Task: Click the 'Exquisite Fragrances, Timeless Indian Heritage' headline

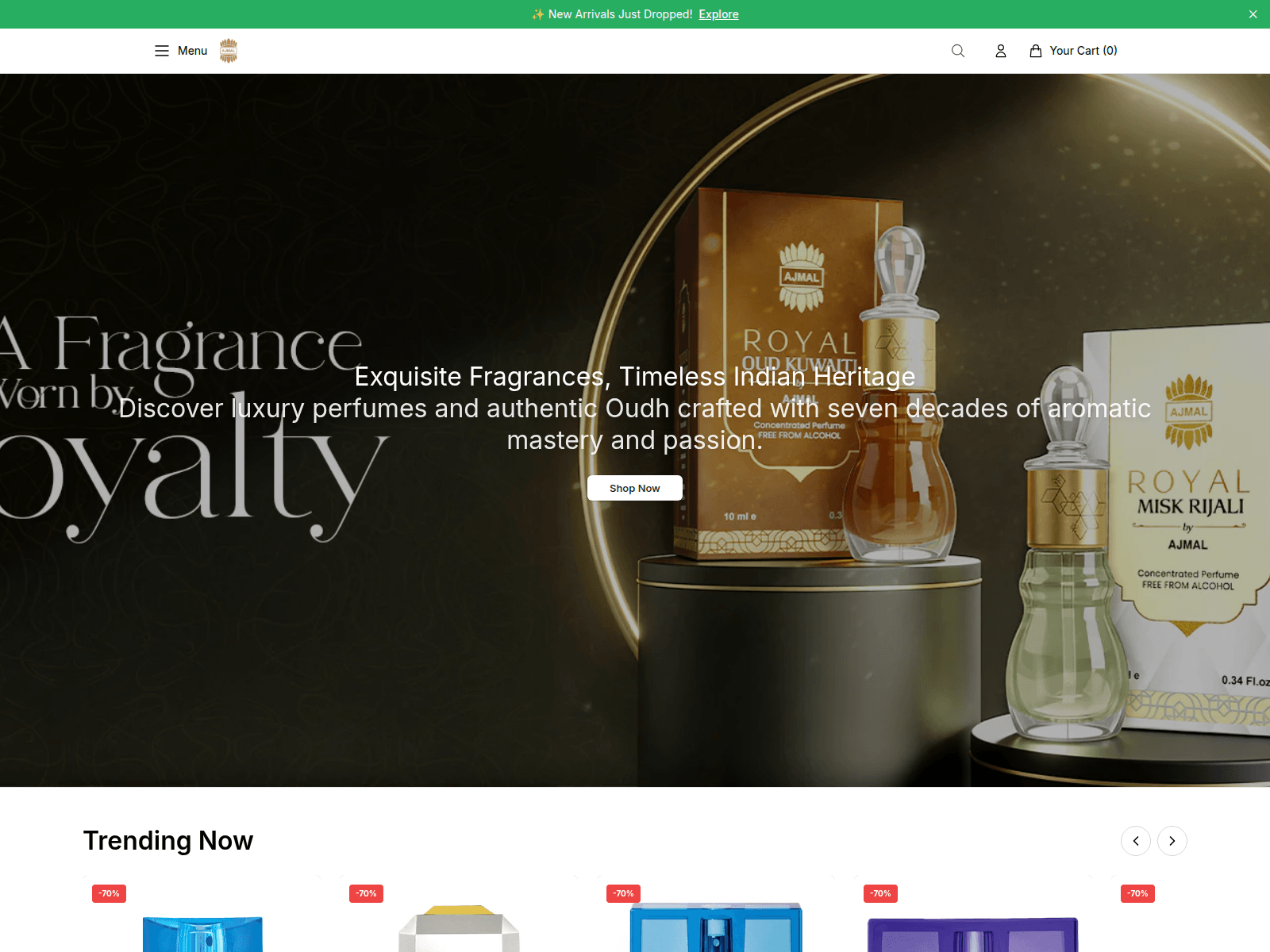Action: 635,376
